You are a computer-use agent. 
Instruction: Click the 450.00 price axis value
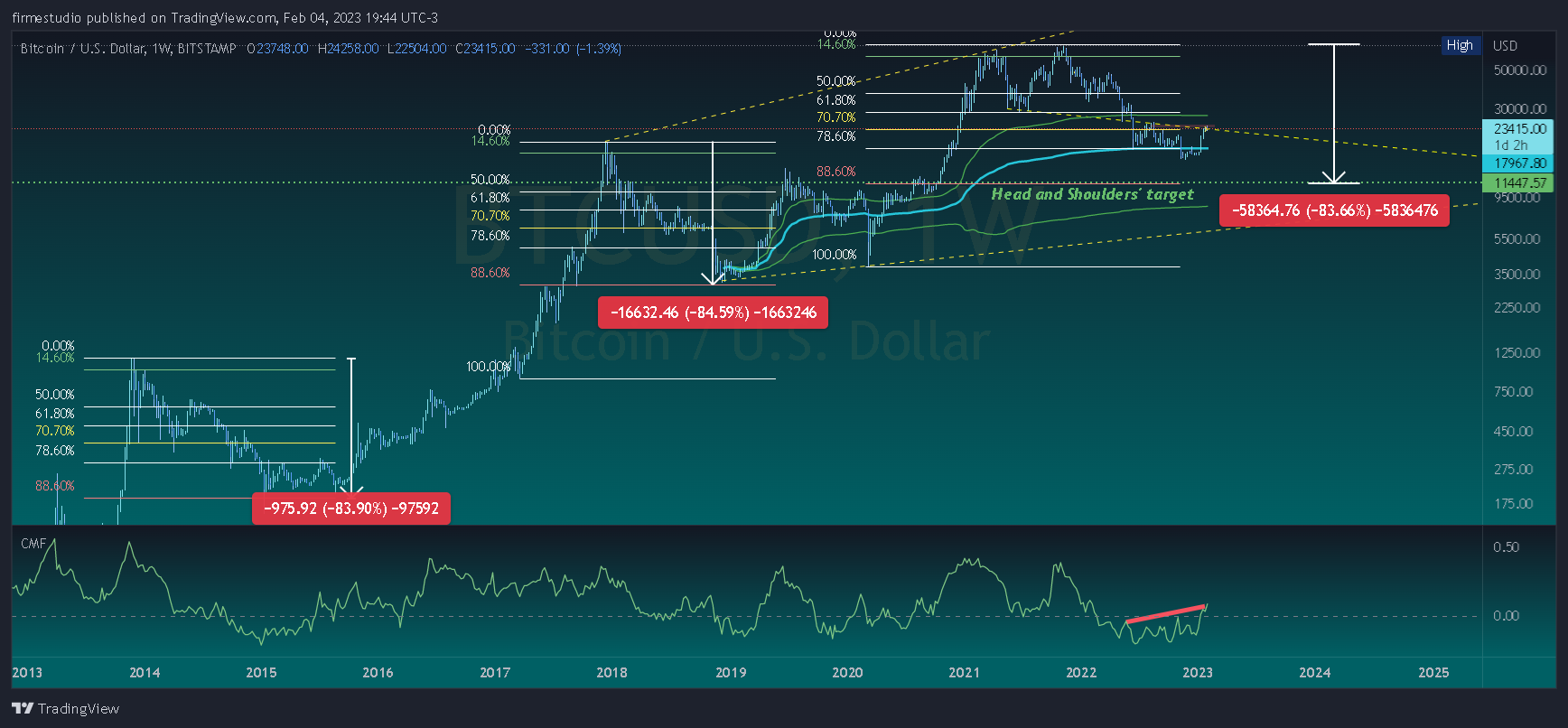click(1514, 431)
